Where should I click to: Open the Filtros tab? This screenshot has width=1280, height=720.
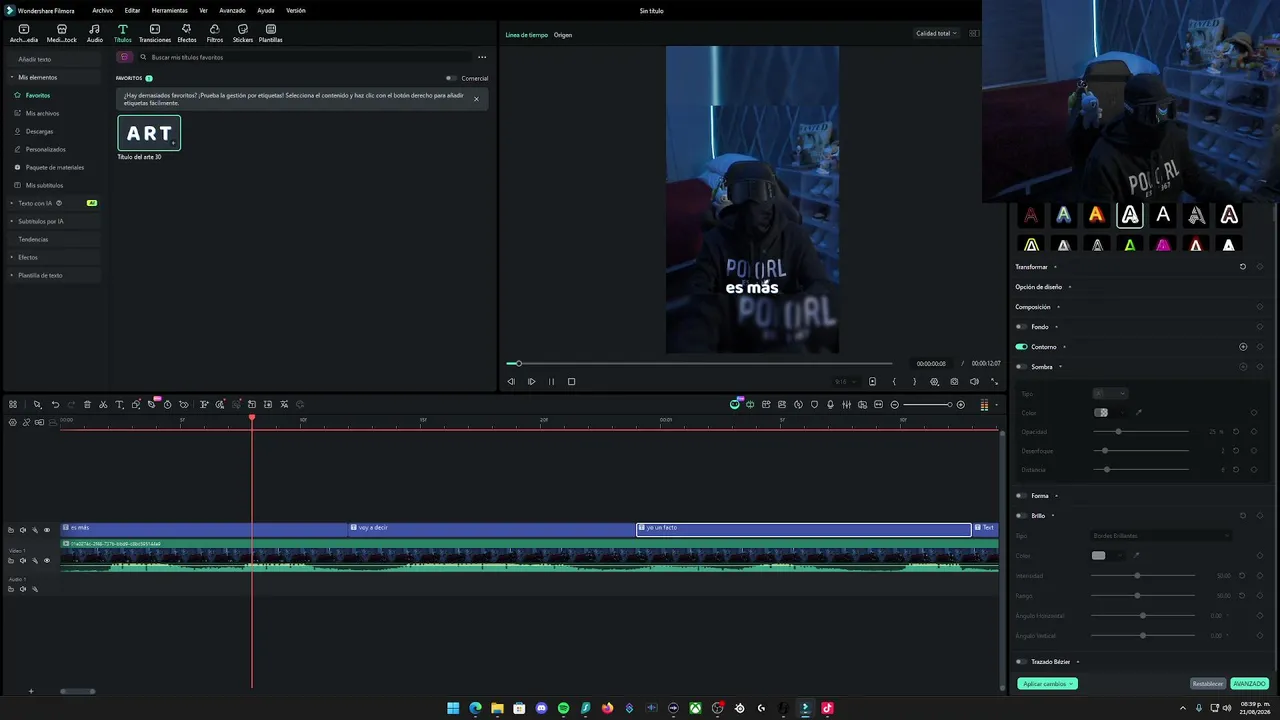215,33
